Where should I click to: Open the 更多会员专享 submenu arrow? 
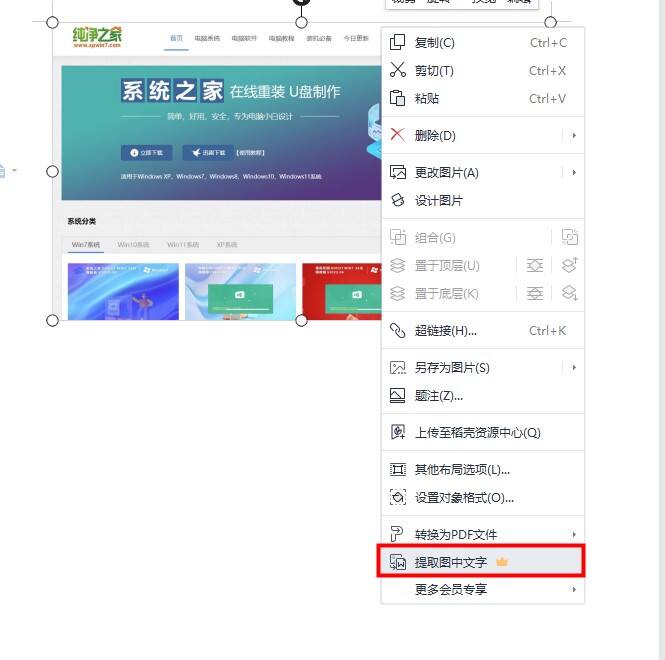coord(574,590)
